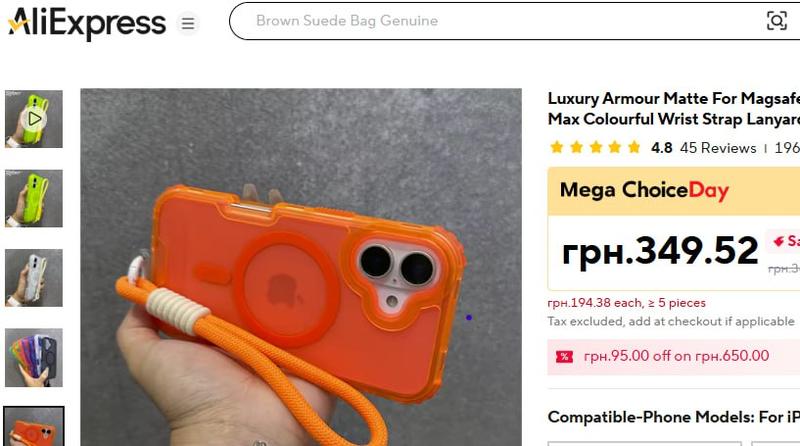This screenshot has width=800, height=446.
Task: Select the multi-color cases fan thumbnail
Action: (34, 357)
